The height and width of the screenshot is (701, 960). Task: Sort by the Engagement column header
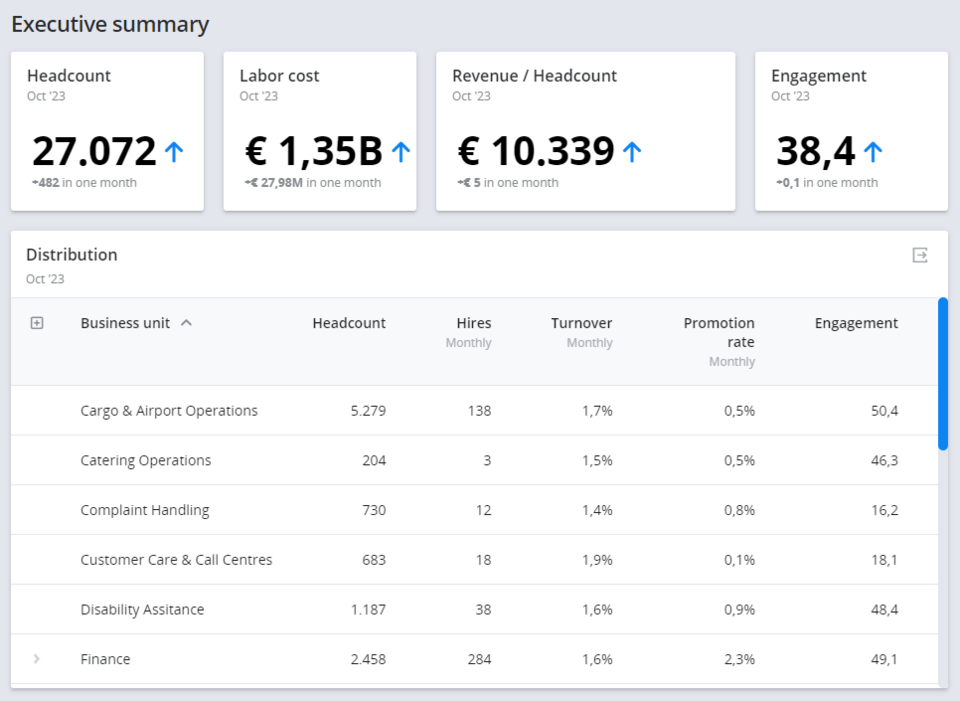click(x=855, y=322)
